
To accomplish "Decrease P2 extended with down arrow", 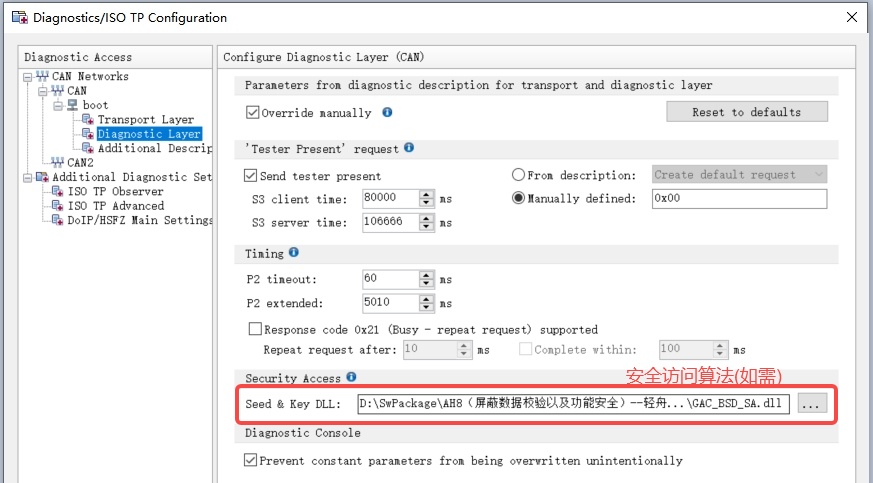I will (x=426, y=308).
